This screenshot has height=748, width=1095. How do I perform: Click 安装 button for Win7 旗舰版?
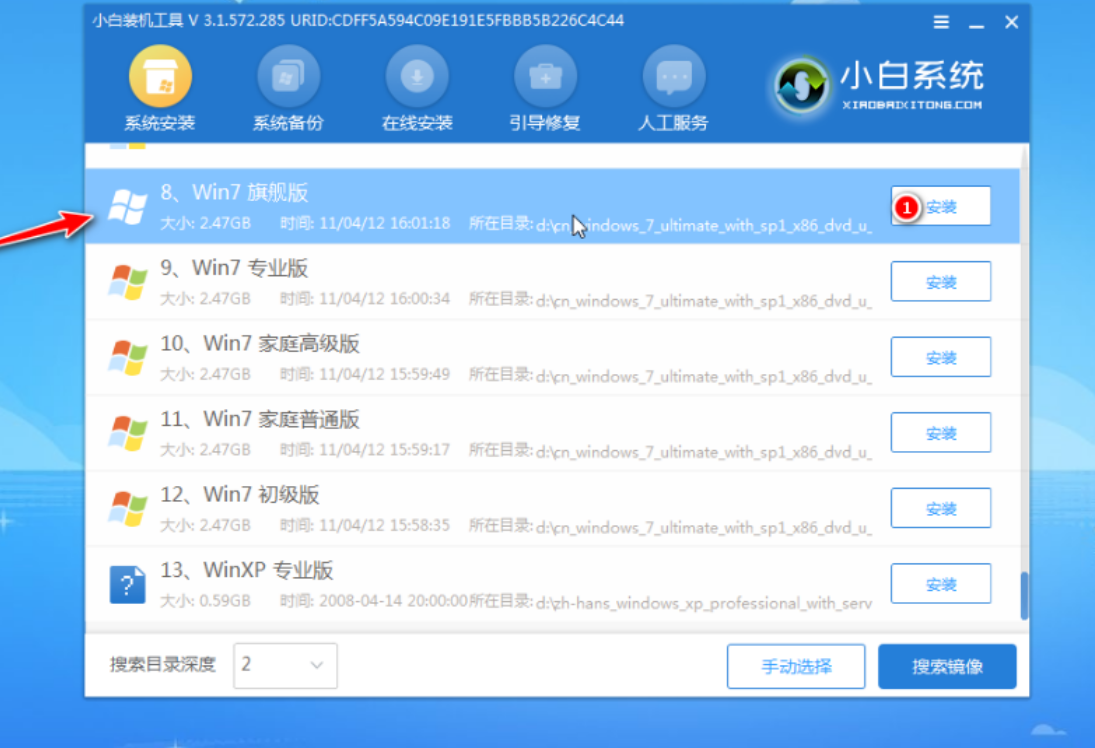pos(941,207)
